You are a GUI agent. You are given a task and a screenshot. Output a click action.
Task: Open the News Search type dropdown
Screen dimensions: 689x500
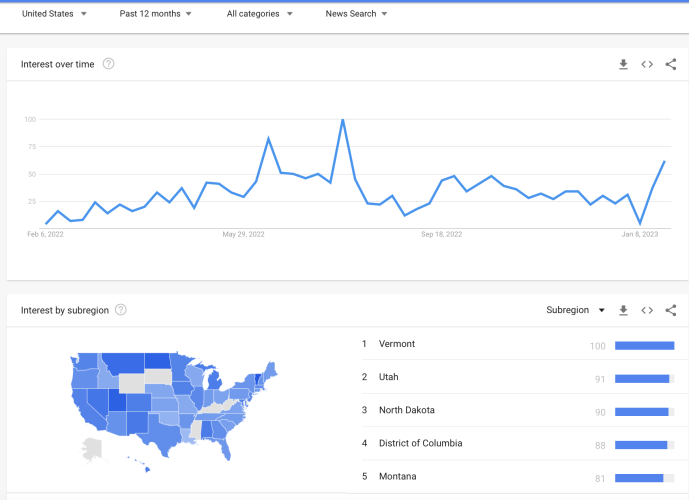[x=356, y=14]
